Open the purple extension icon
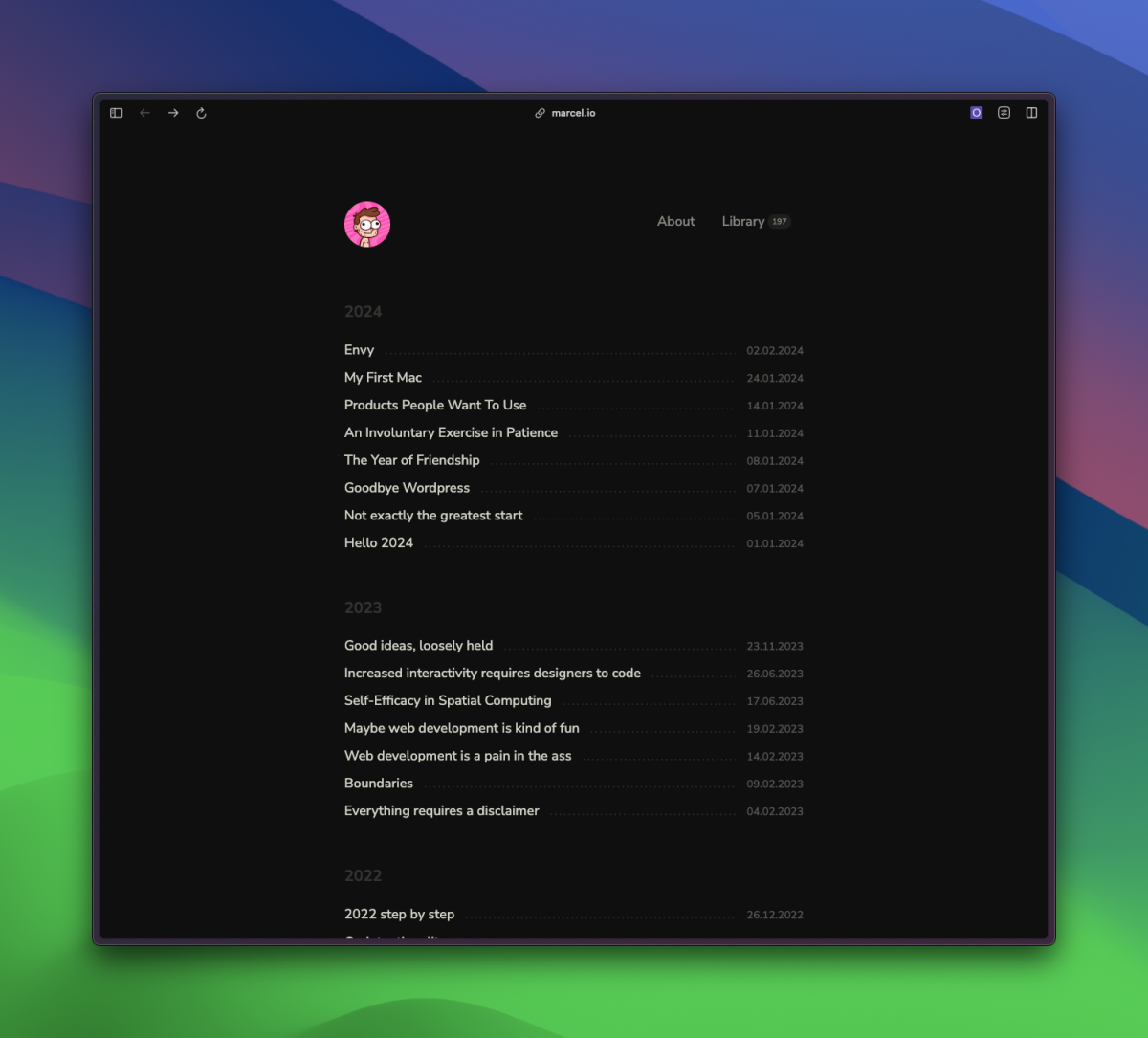This screenshot has width=1148, height=1038. [976, 113]
